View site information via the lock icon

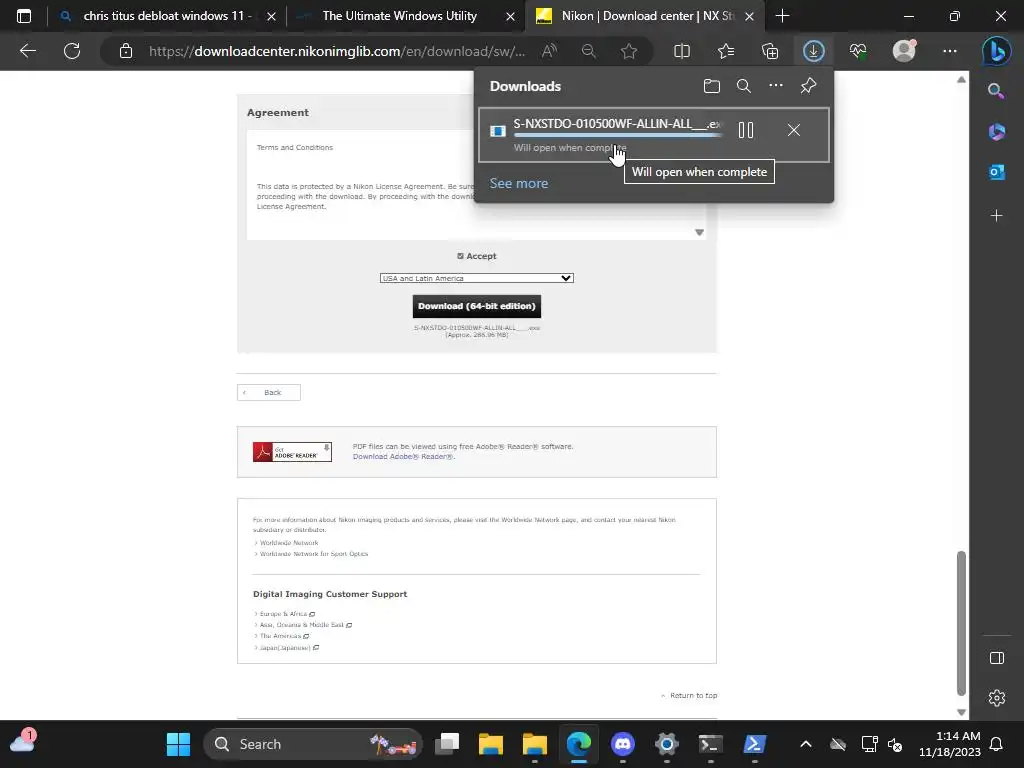pos(126,51)
